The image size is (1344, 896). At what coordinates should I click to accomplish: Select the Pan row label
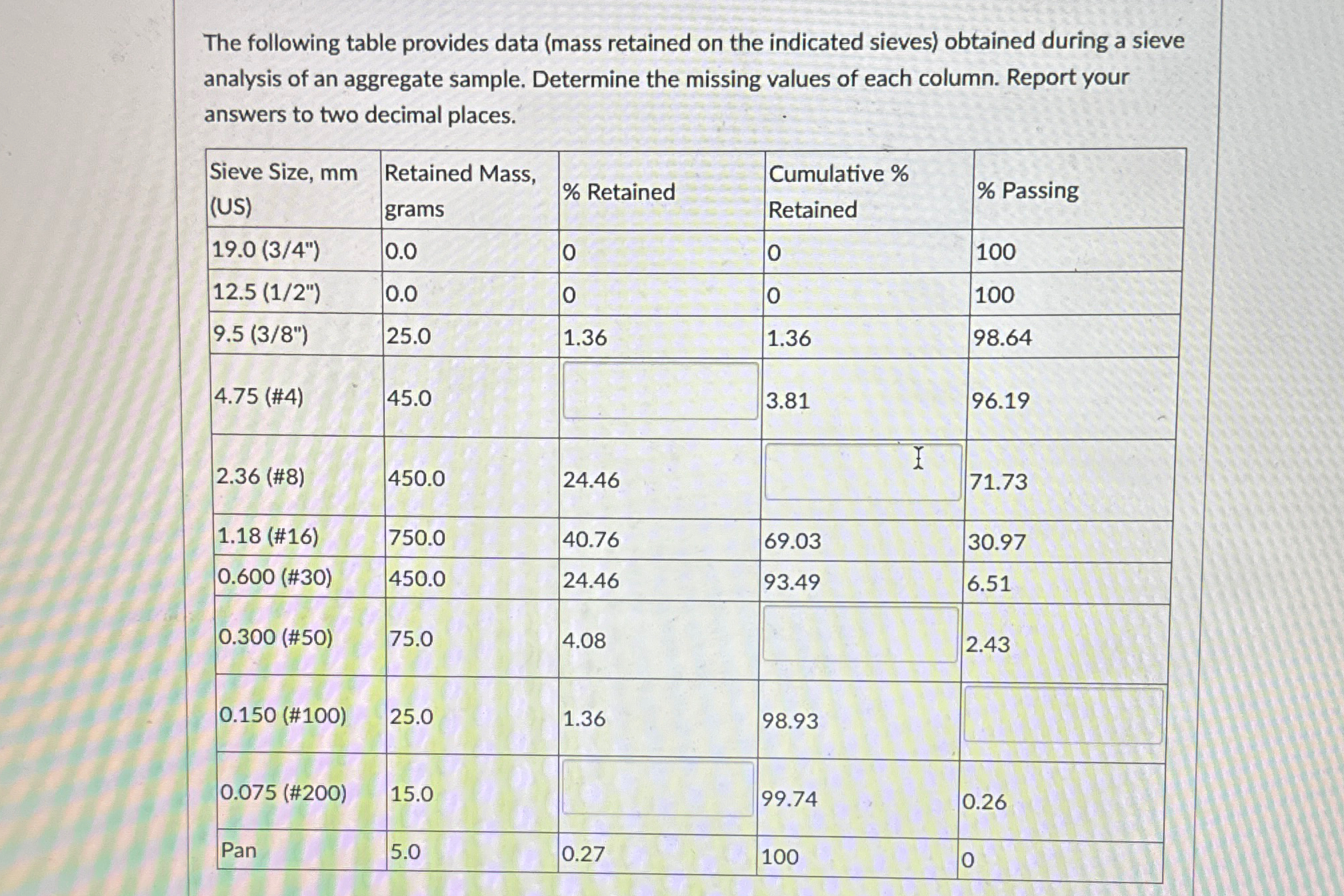click(240, 851)
